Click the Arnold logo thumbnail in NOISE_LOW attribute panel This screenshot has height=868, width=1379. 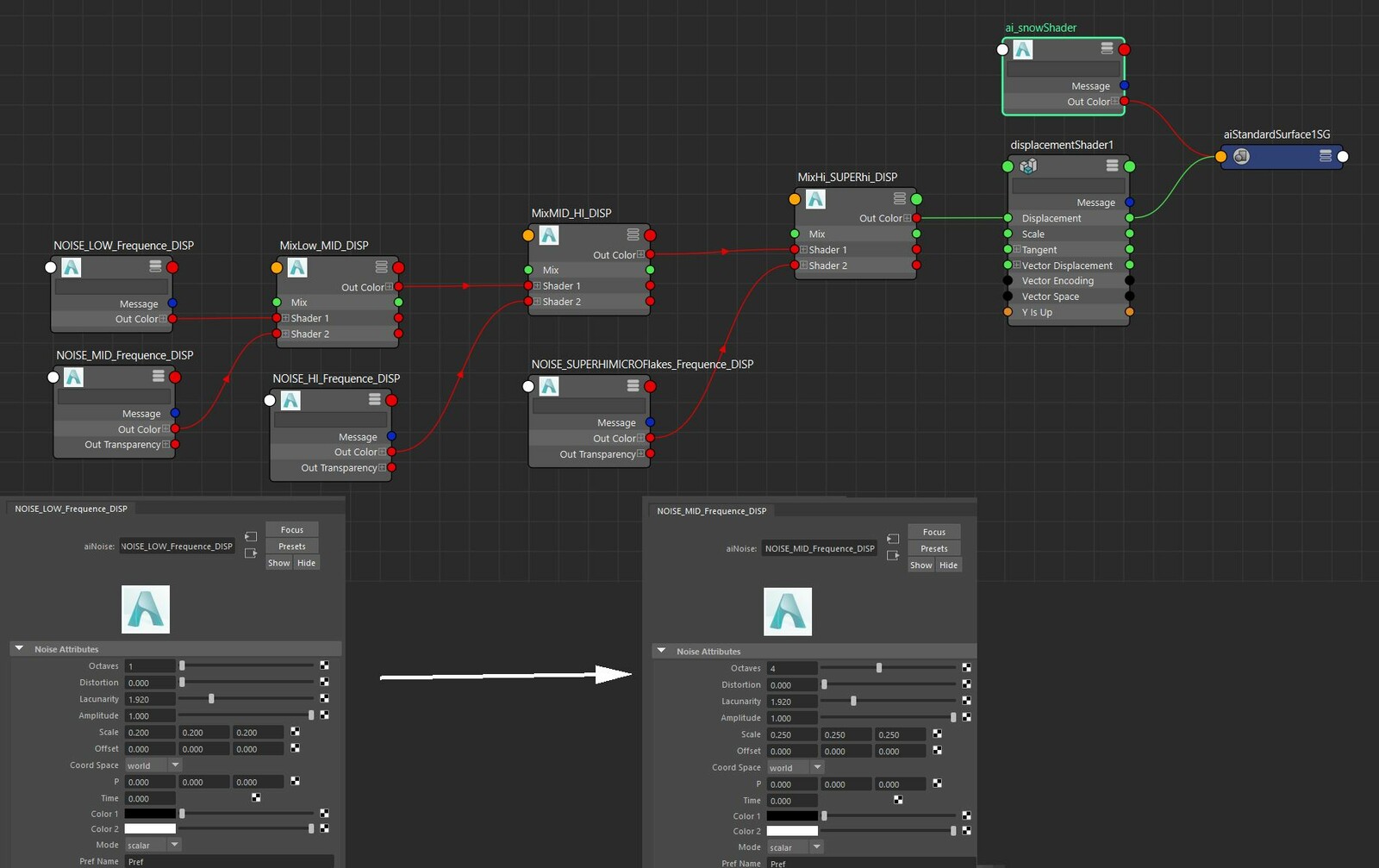click(145, 609)
